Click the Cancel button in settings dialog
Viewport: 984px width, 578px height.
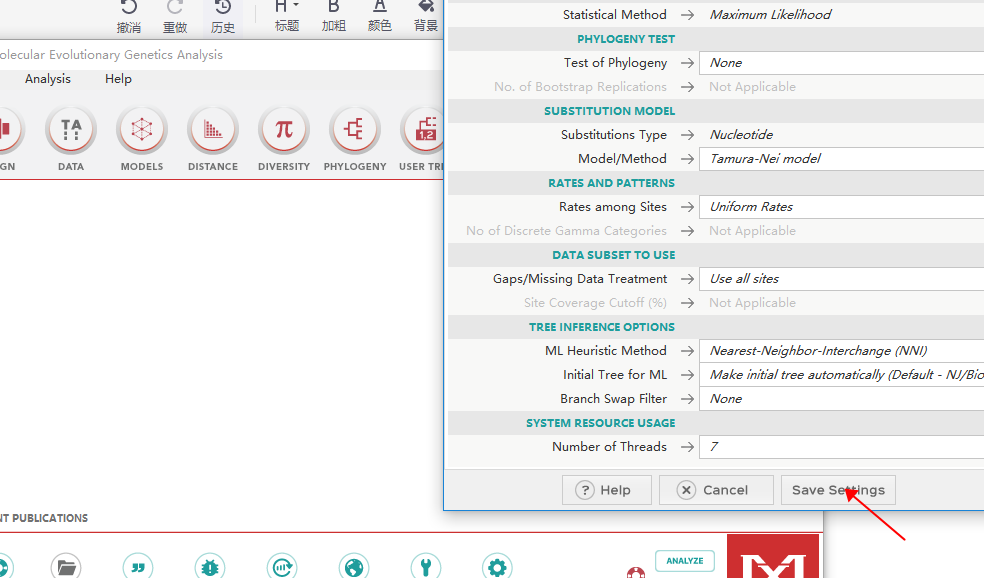(x=716, y=490)
